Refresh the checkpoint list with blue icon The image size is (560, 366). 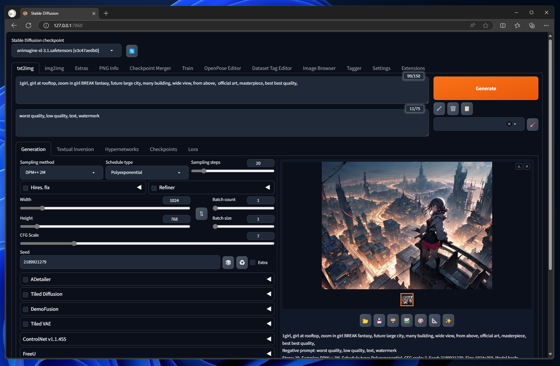132,51
